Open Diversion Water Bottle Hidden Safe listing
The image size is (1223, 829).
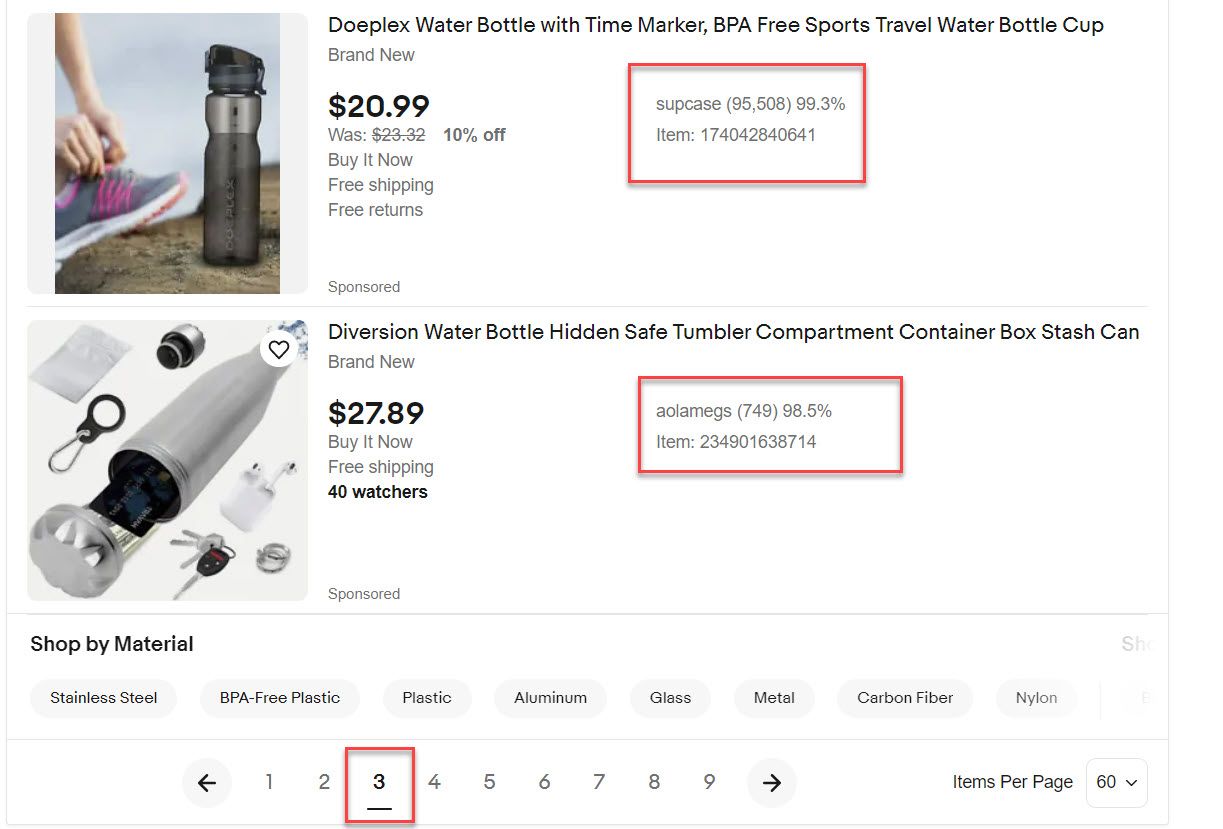733,332
